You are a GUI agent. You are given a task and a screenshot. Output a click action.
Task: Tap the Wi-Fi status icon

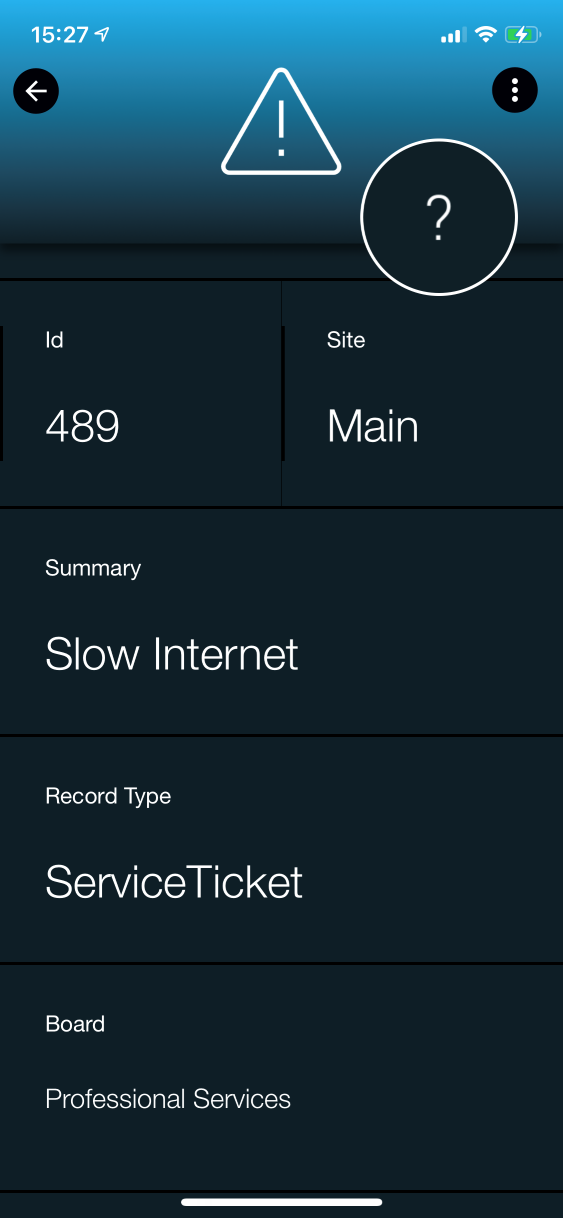click(486, 35)
